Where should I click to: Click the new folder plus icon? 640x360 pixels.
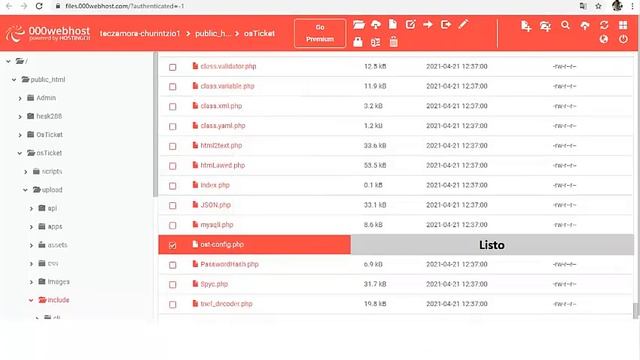tap(545, 26)
